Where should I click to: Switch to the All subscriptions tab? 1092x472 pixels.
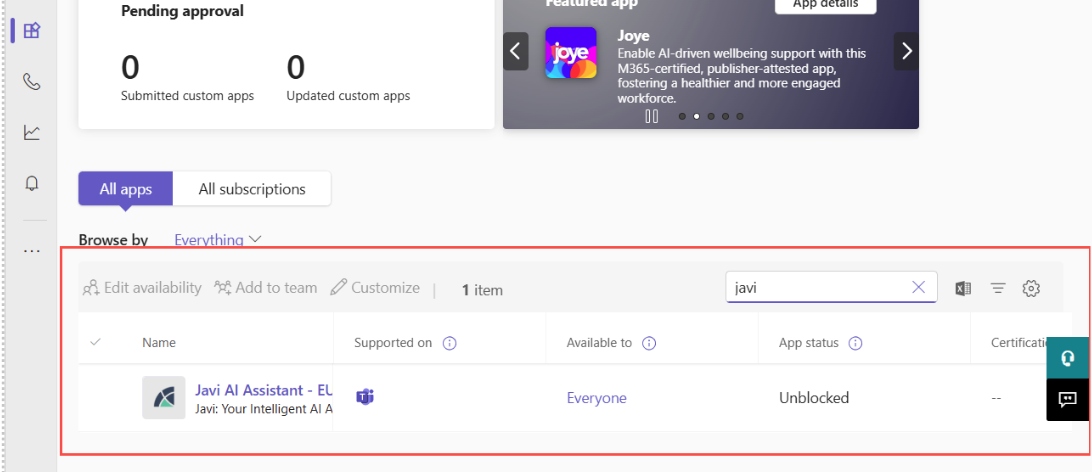point(252,189)
